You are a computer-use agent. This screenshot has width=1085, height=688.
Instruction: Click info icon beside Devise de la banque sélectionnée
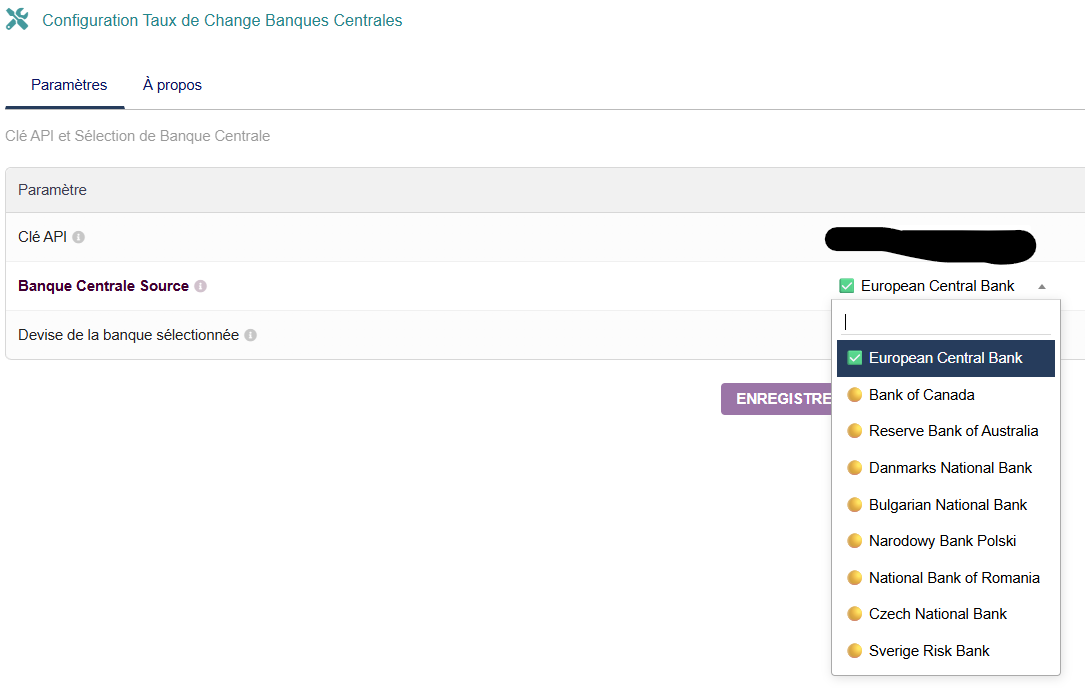pos(251,335)
